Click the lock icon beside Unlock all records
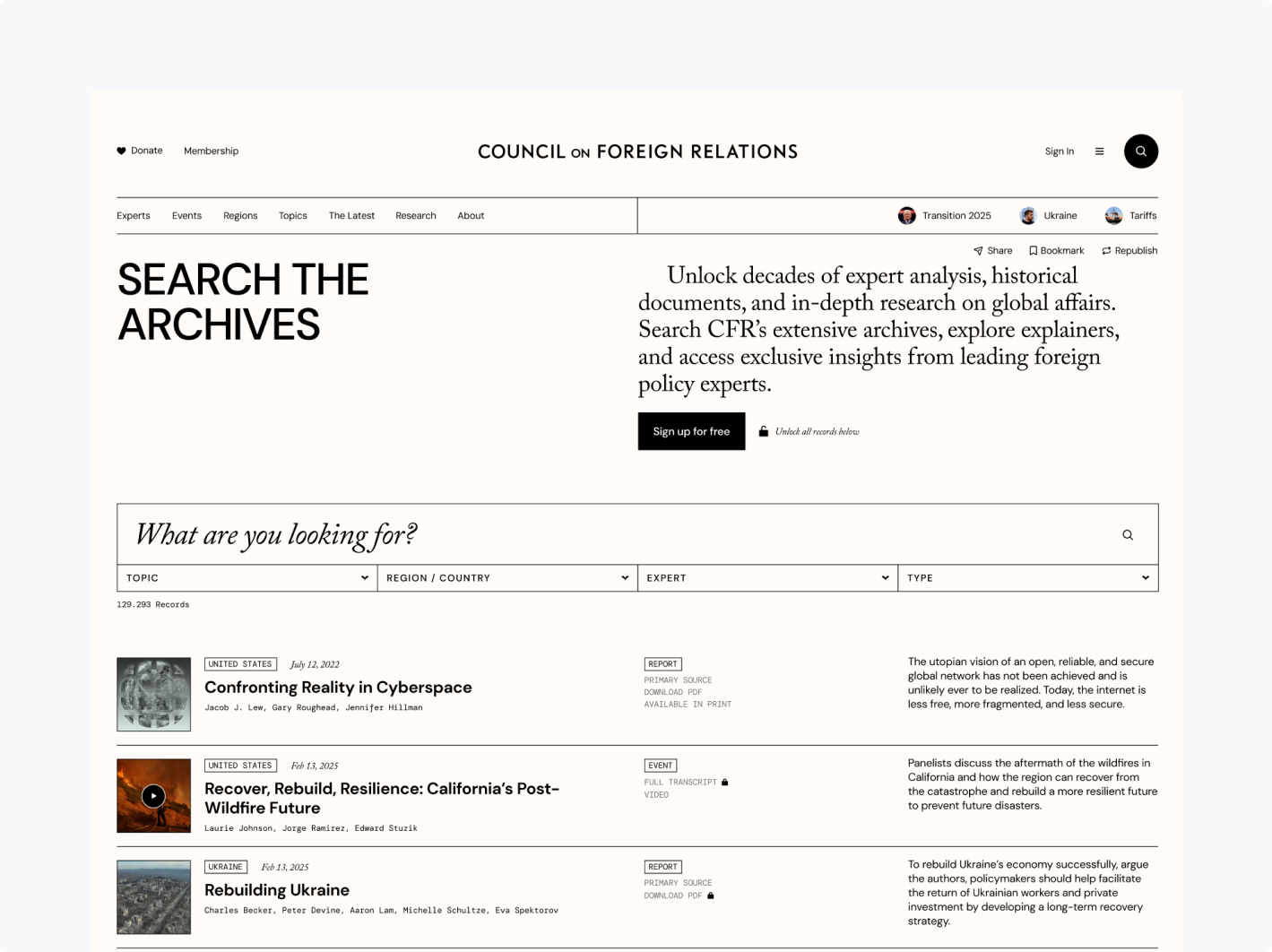This screenshot has height=952, width=1272. (763, 431)
